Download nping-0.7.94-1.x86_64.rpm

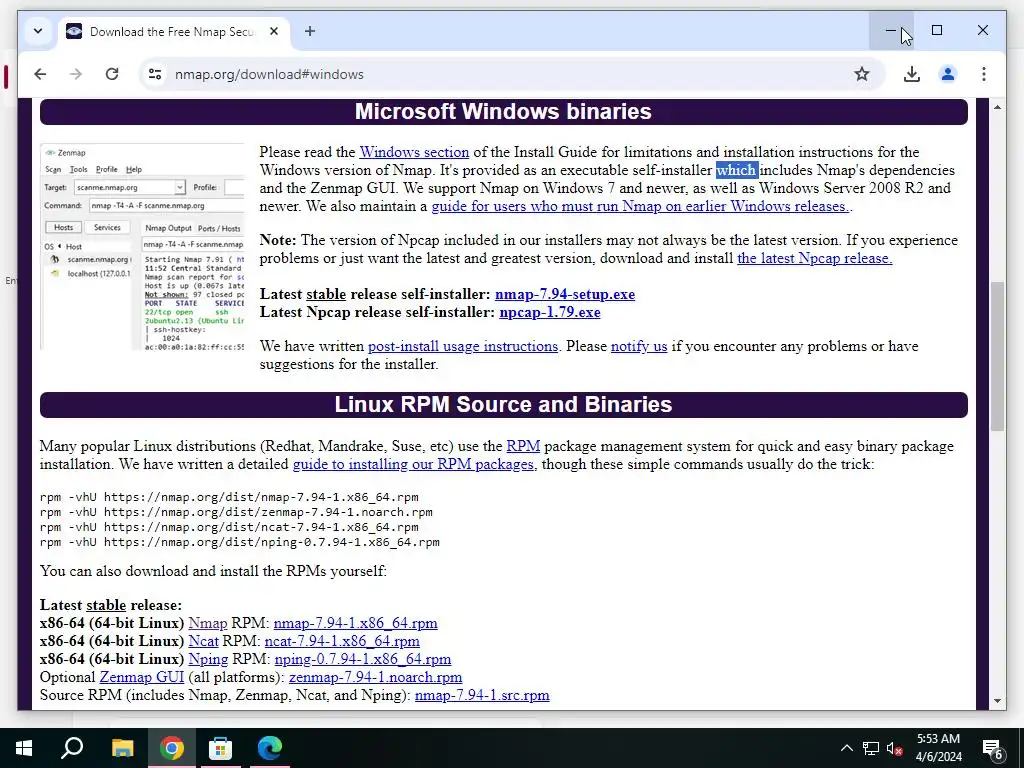363,660
